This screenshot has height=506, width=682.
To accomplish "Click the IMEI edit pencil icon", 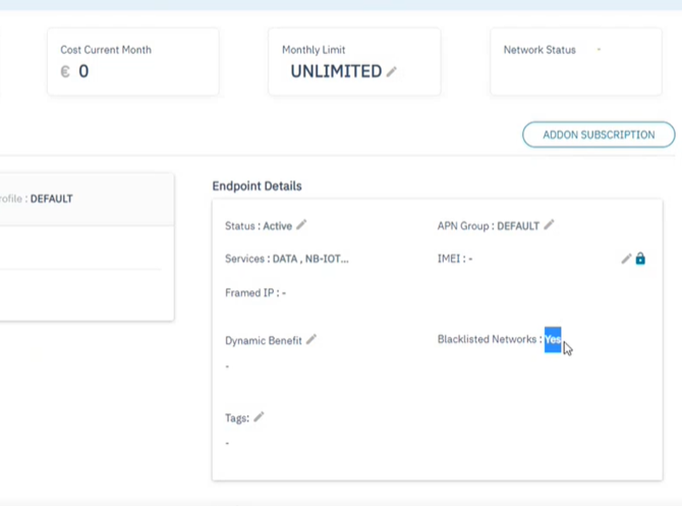I will click(626, 259).
